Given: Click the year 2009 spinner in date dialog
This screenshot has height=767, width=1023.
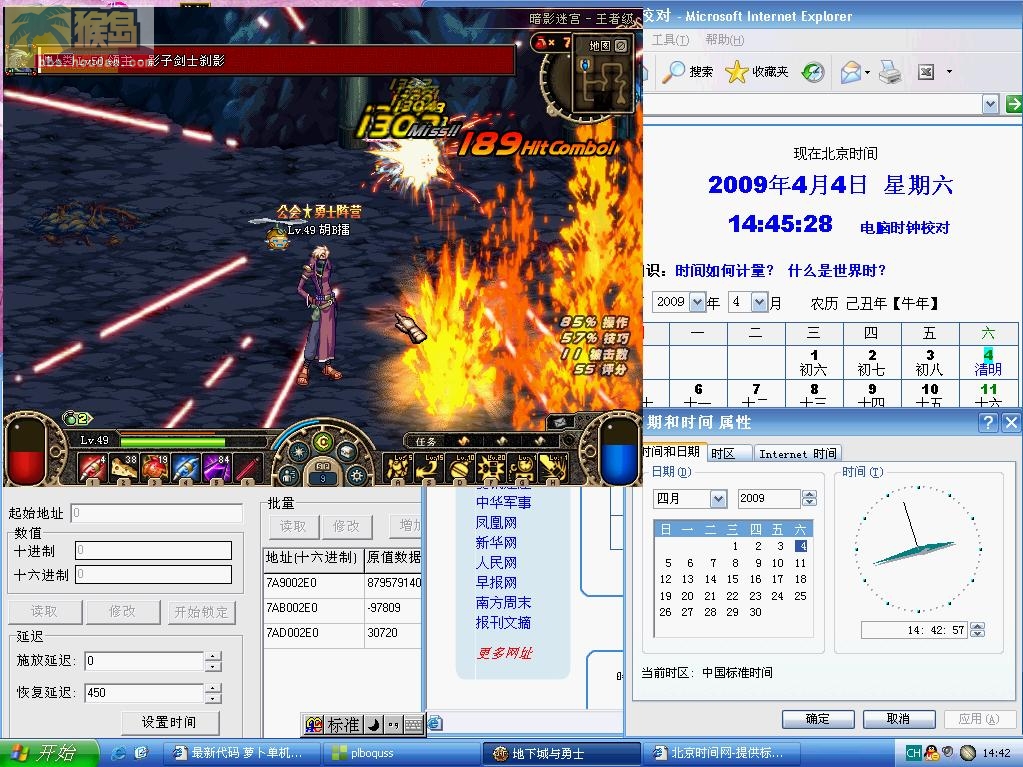Looking at the screenshot, I should click(x=809, y=499).
